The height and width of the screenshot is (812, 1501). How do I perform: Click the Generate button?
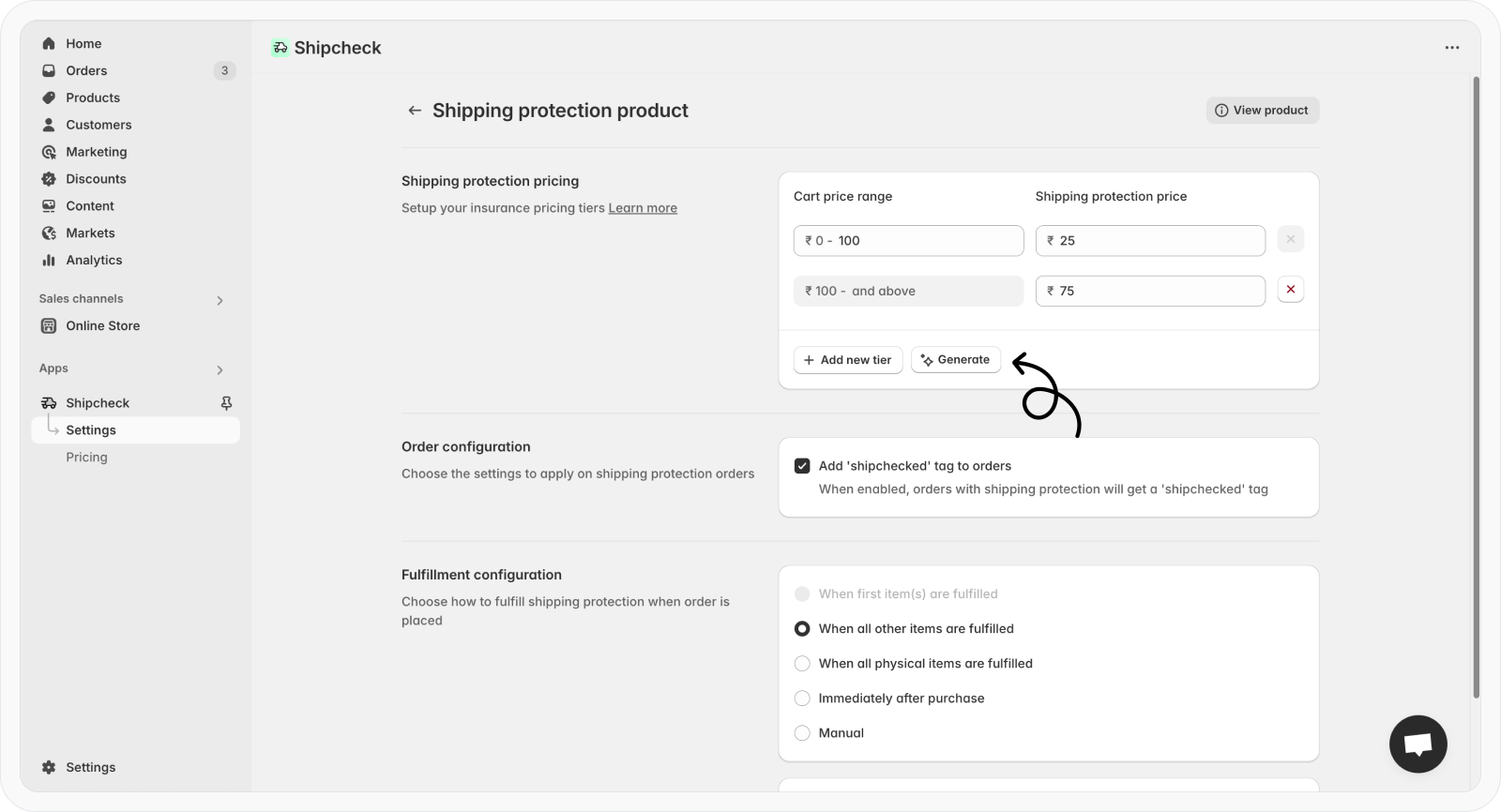[956, 360]
